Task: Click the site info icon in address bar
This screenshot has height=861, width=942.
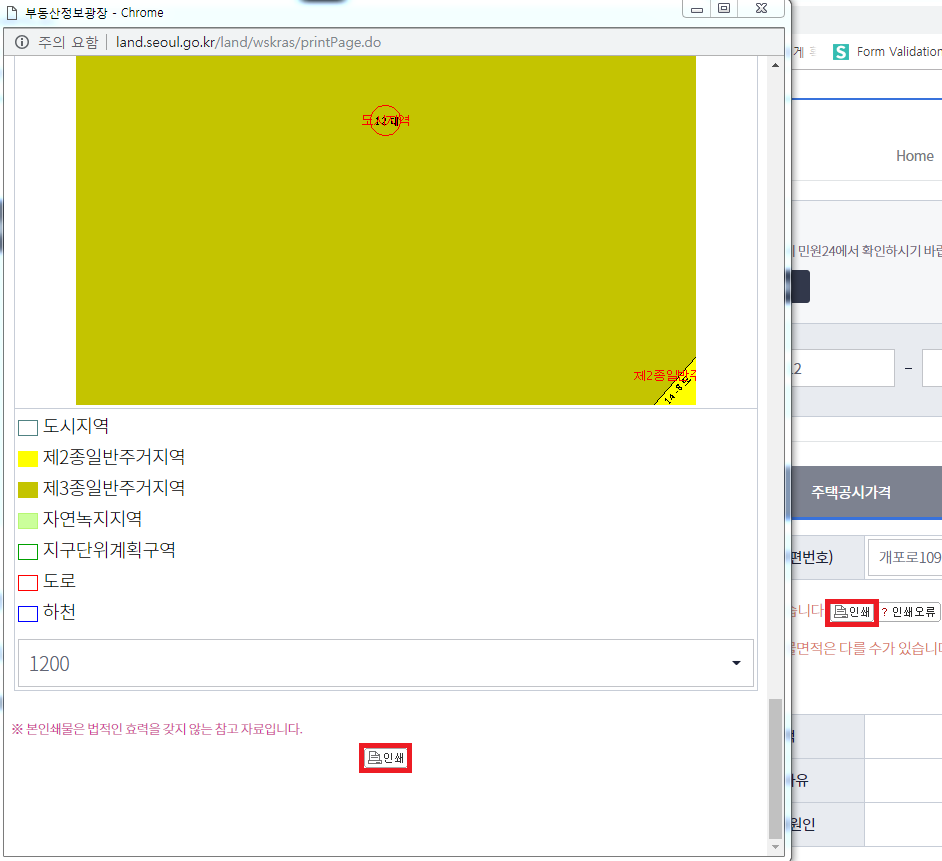Action: tap(21, 42)
